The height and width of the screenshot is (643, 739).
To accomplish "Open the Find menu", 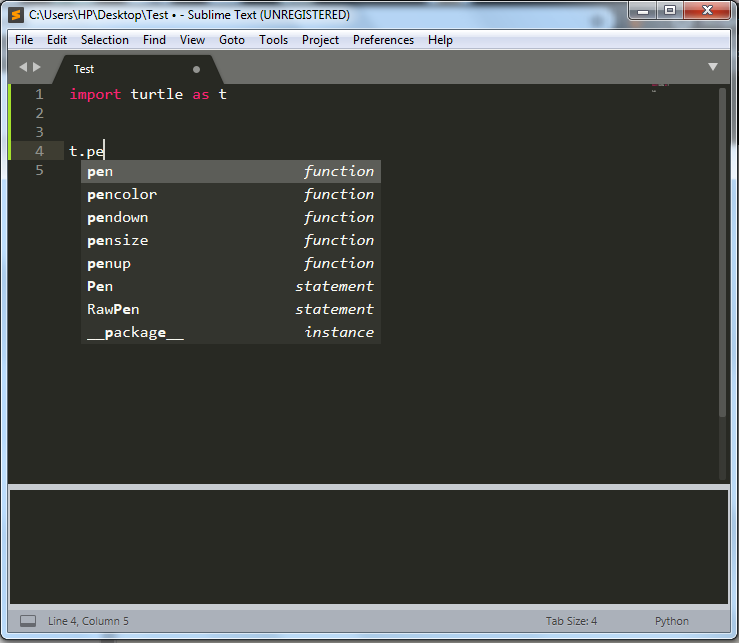I will pos(154,40).
